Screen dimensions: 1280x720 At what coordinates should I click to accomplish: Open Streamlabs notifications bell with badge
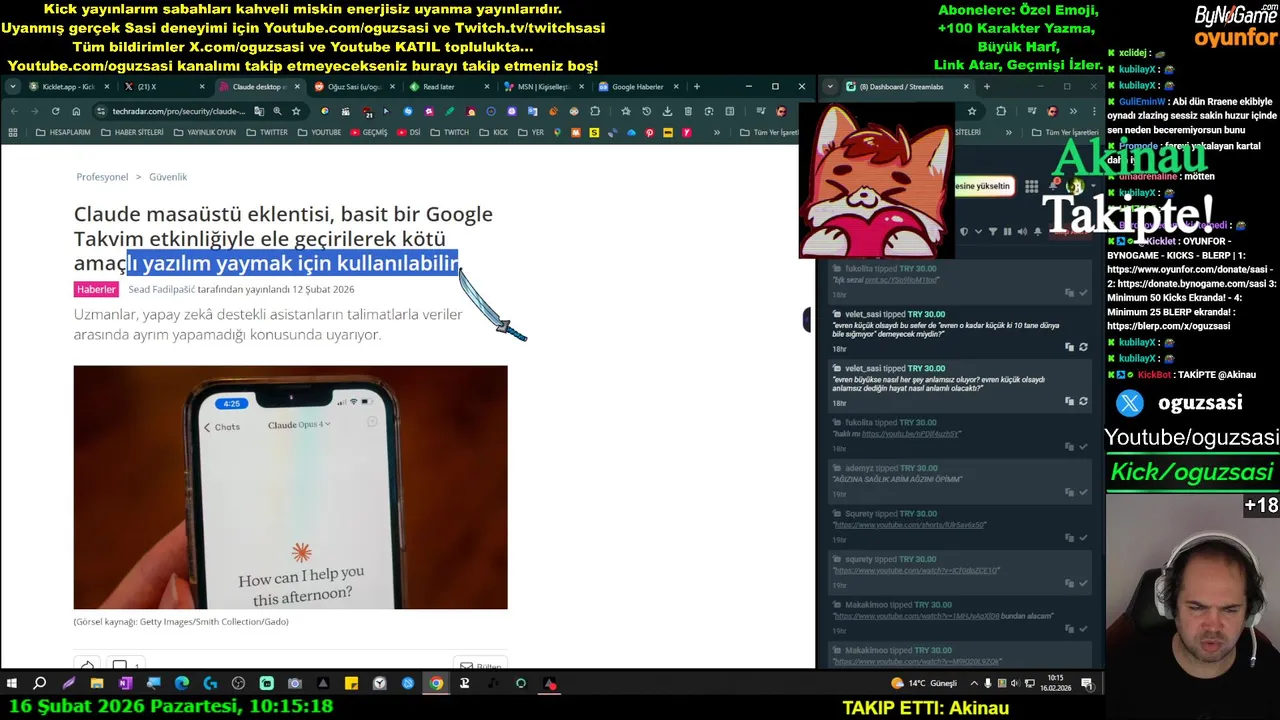[x=1055, y=185]
